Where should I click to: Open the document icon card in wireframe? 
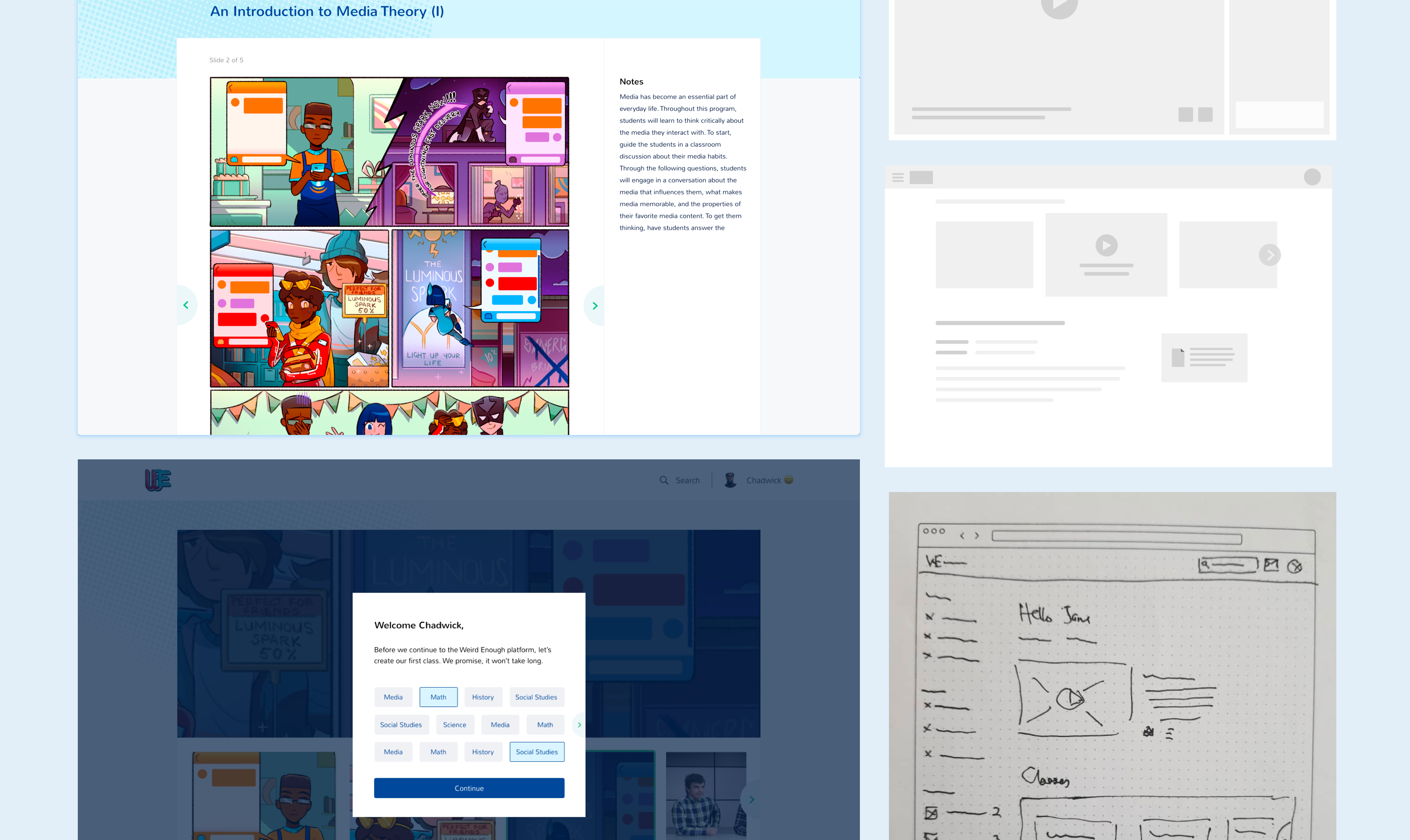[1204, 357]
